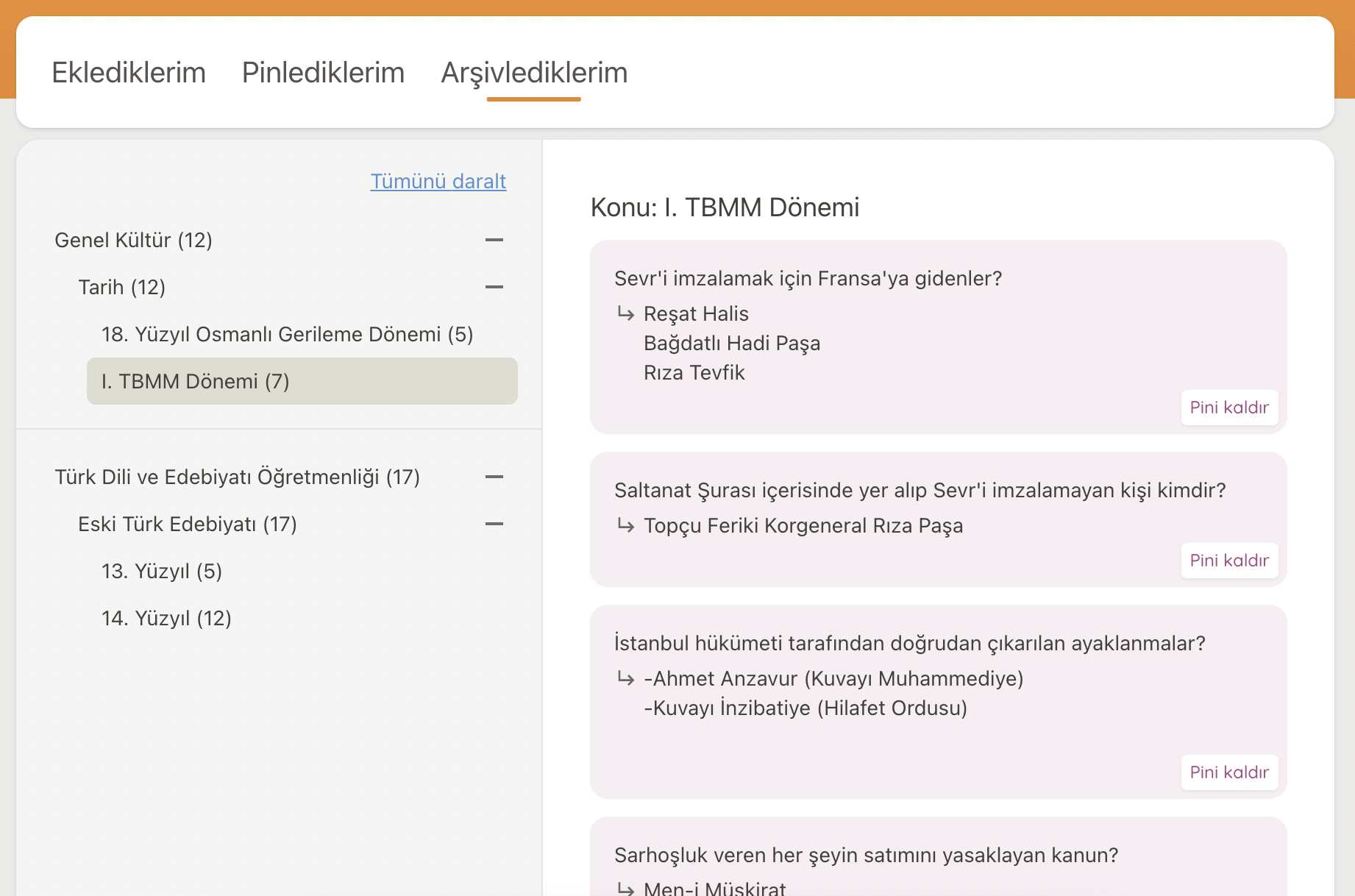Switch to the Pinlediklerim tab
The width and height of the screenshot is (1355, 896).
pyautogui.click(x=323, y=73)
